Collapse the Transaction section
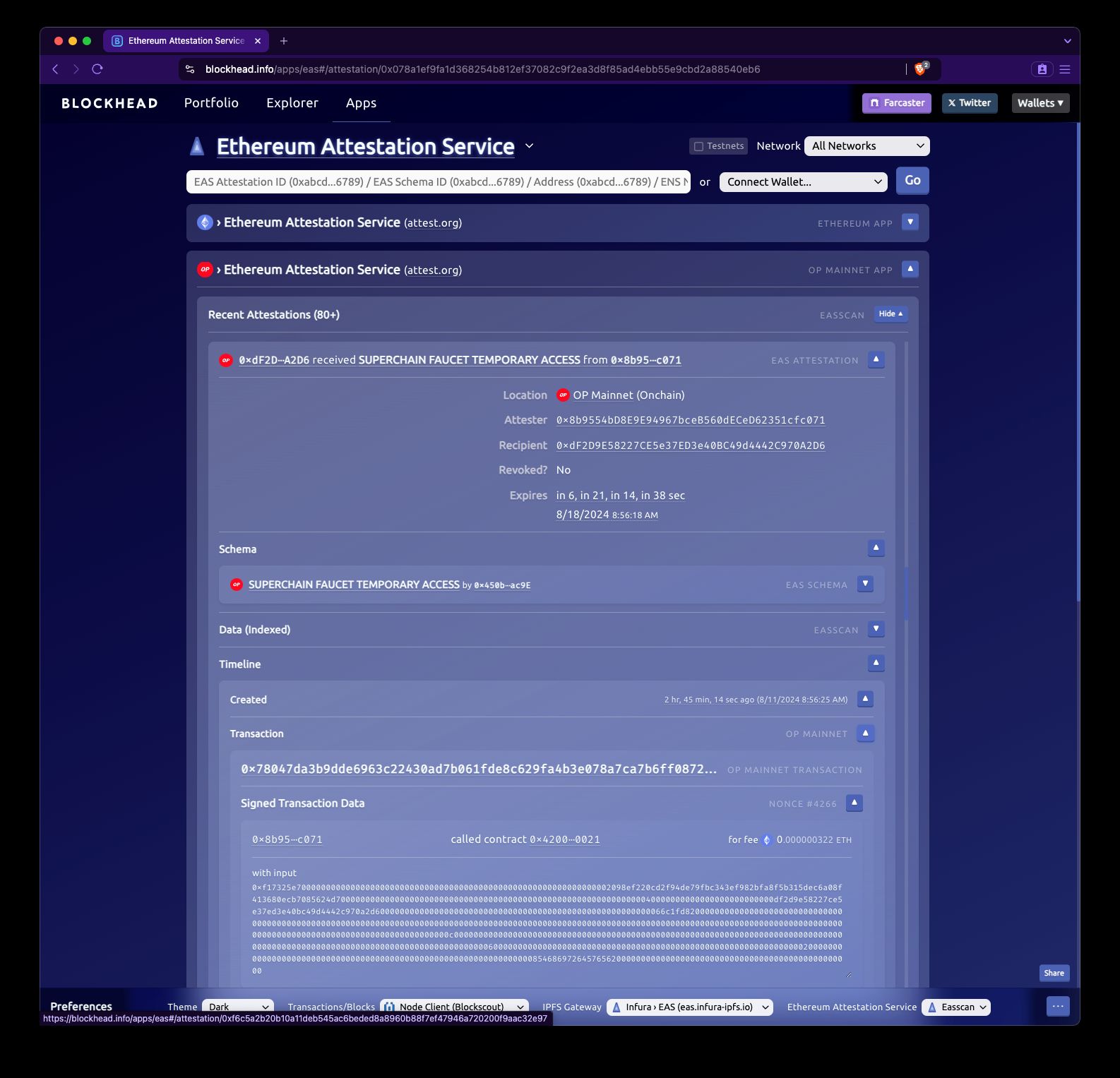The height and width of the screenshot is (1078, 1120). [865, 733]
